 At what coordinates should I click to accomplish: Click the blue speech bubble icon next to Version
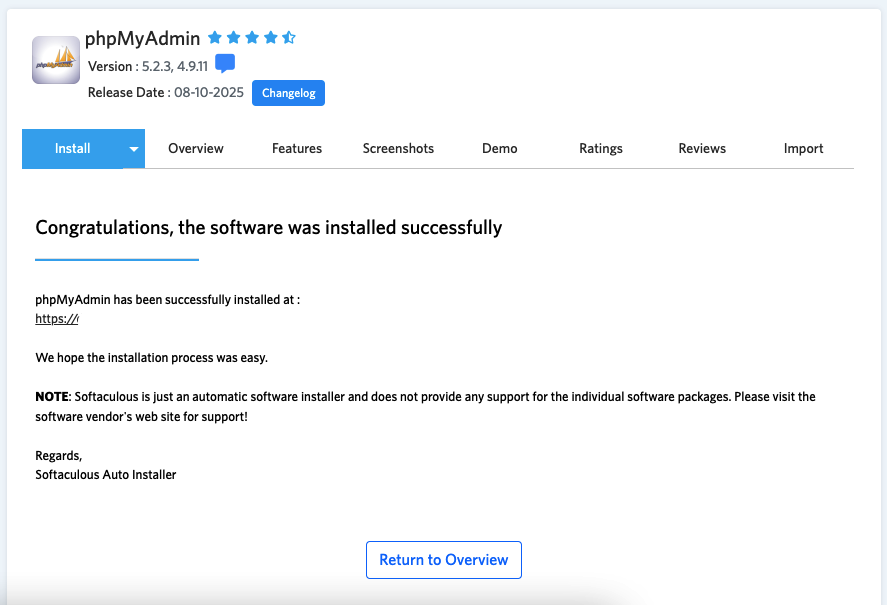pos(225,63)
